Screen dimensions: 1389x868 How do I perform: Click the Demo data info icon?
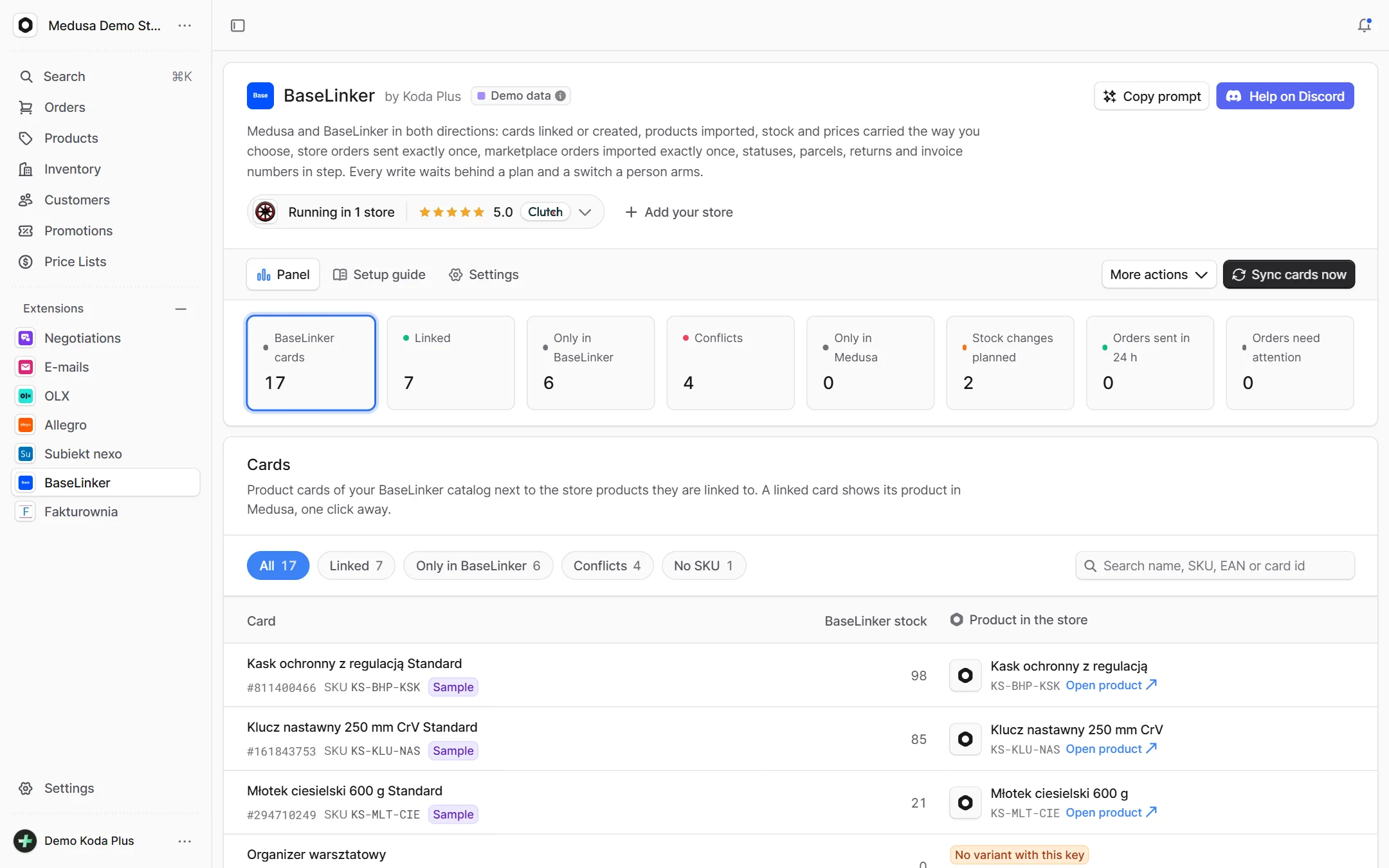tap(561, 96)
